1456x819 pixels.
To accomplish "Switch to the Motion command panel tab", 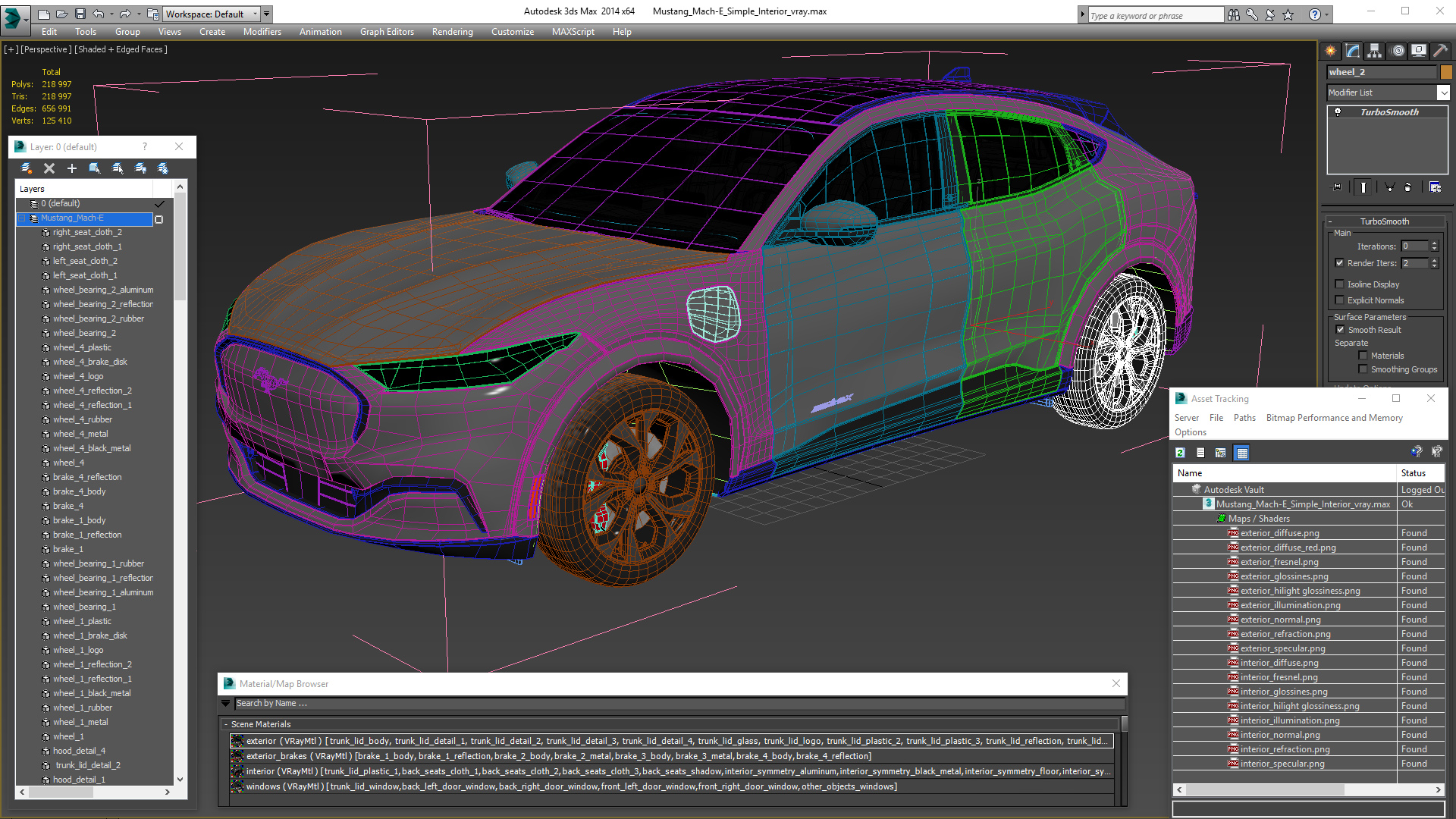I will click(1398, 51).
